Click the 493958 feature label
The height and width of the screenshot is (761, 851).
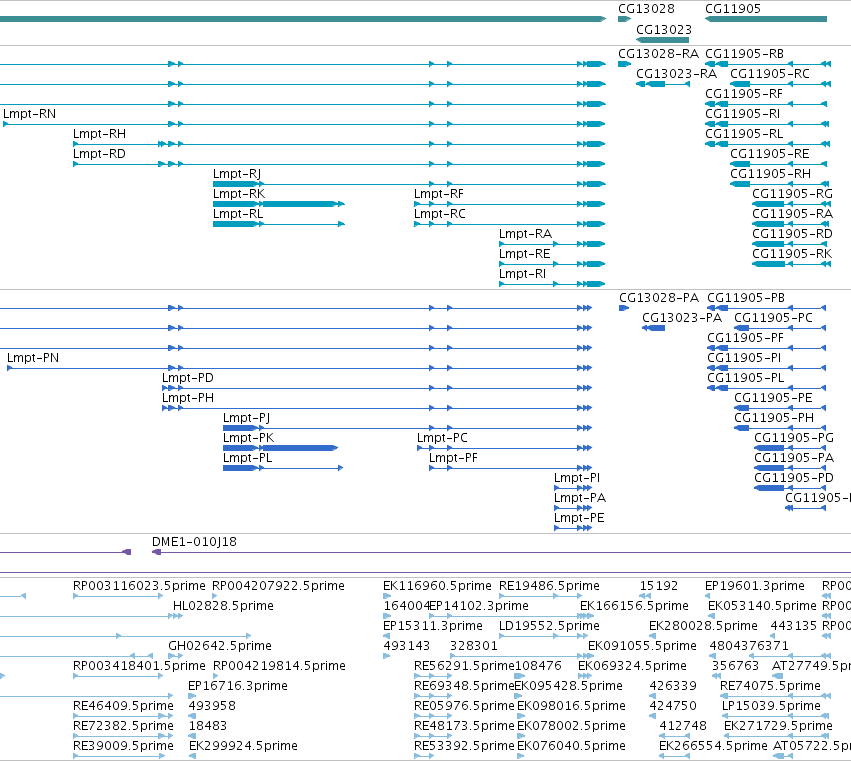[x=212, y=706]
